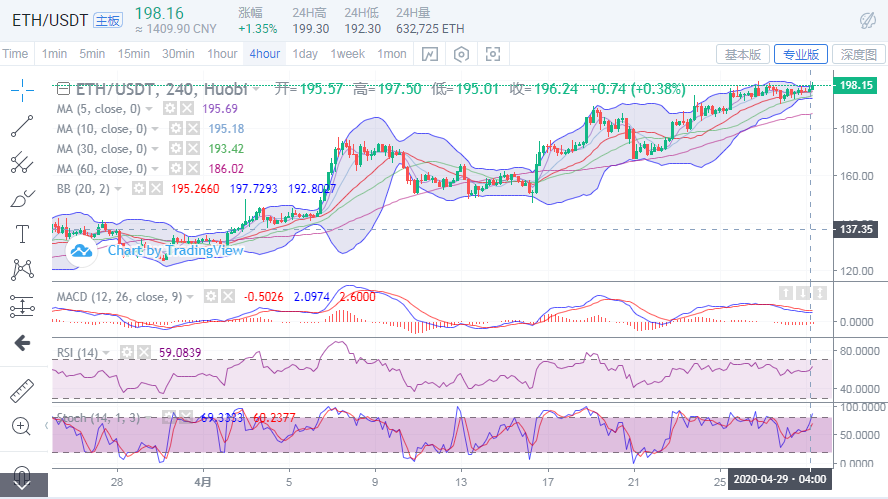Open settings for MA (60, close, 0)

[x=176, y=168]
